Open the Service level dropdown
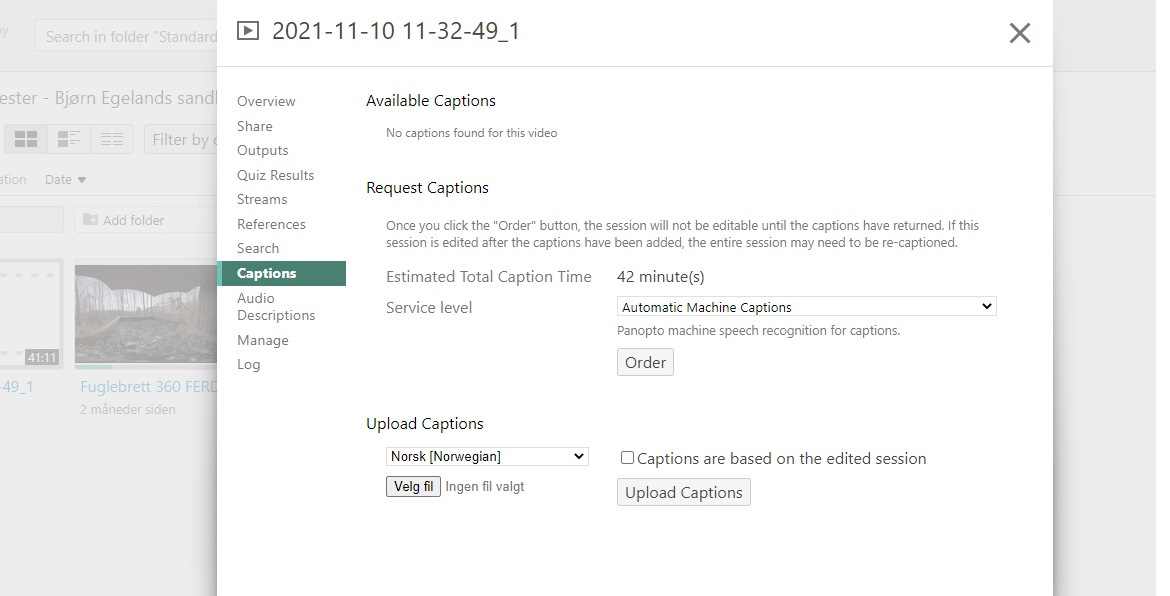 point(807,307)
